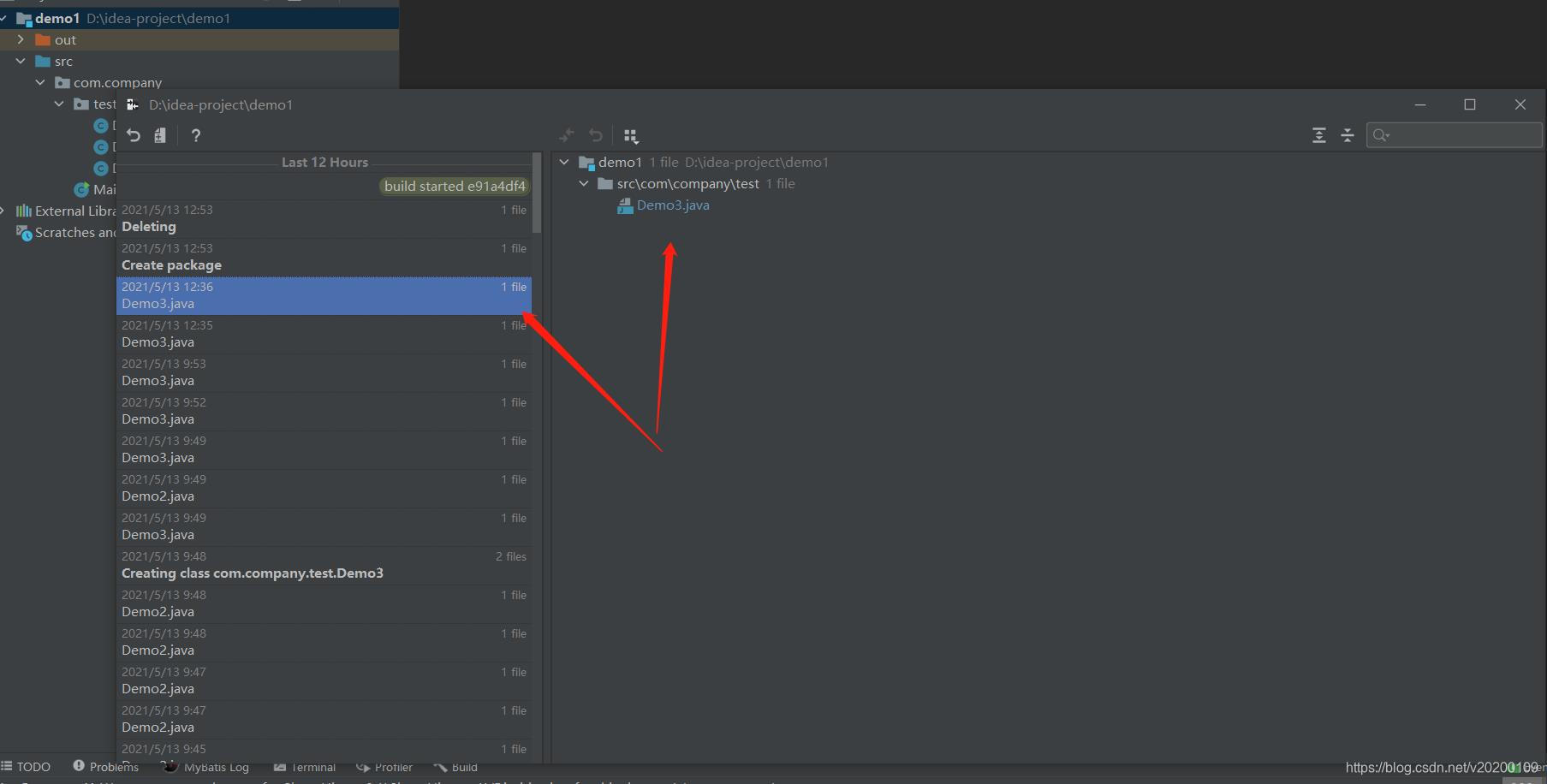Screen dimensions: 1547x784
Task: Click the demo1 folder icon in changes tree
Action: (586, 163)
